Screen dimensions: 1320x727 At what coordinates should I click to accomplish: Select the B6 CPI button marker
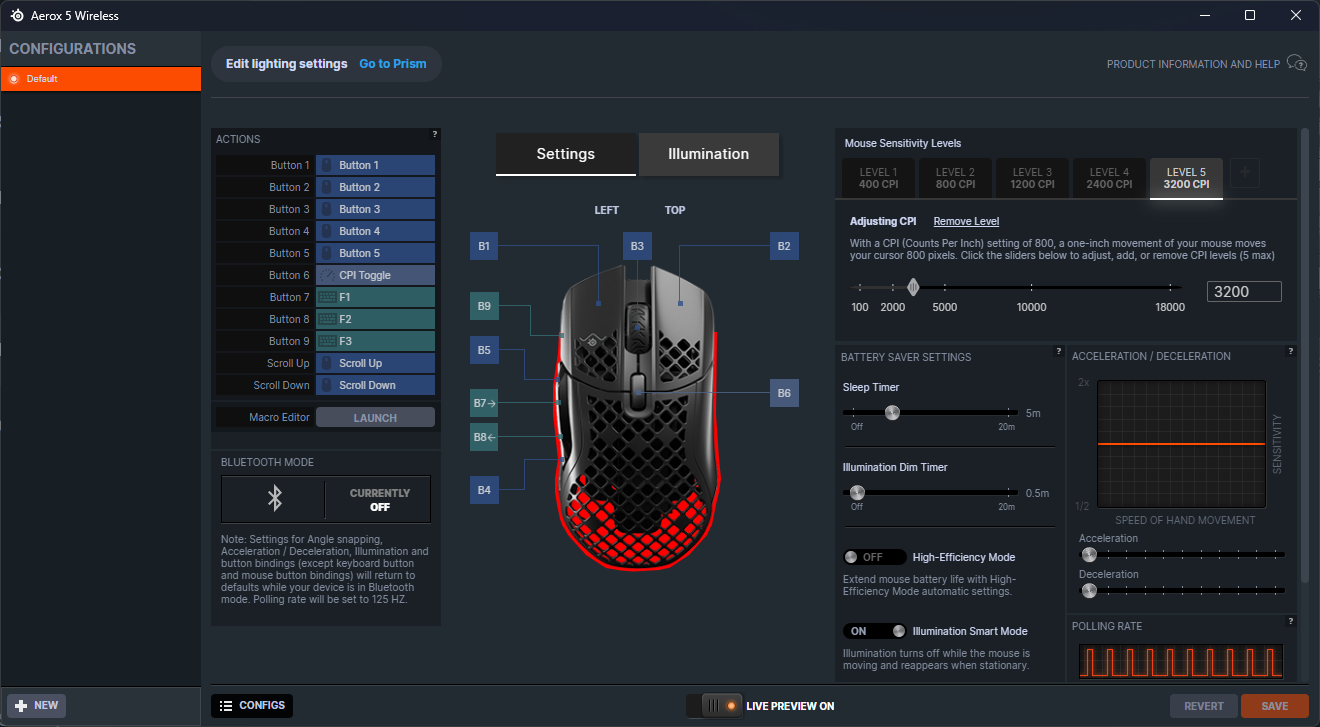[784, 393]
